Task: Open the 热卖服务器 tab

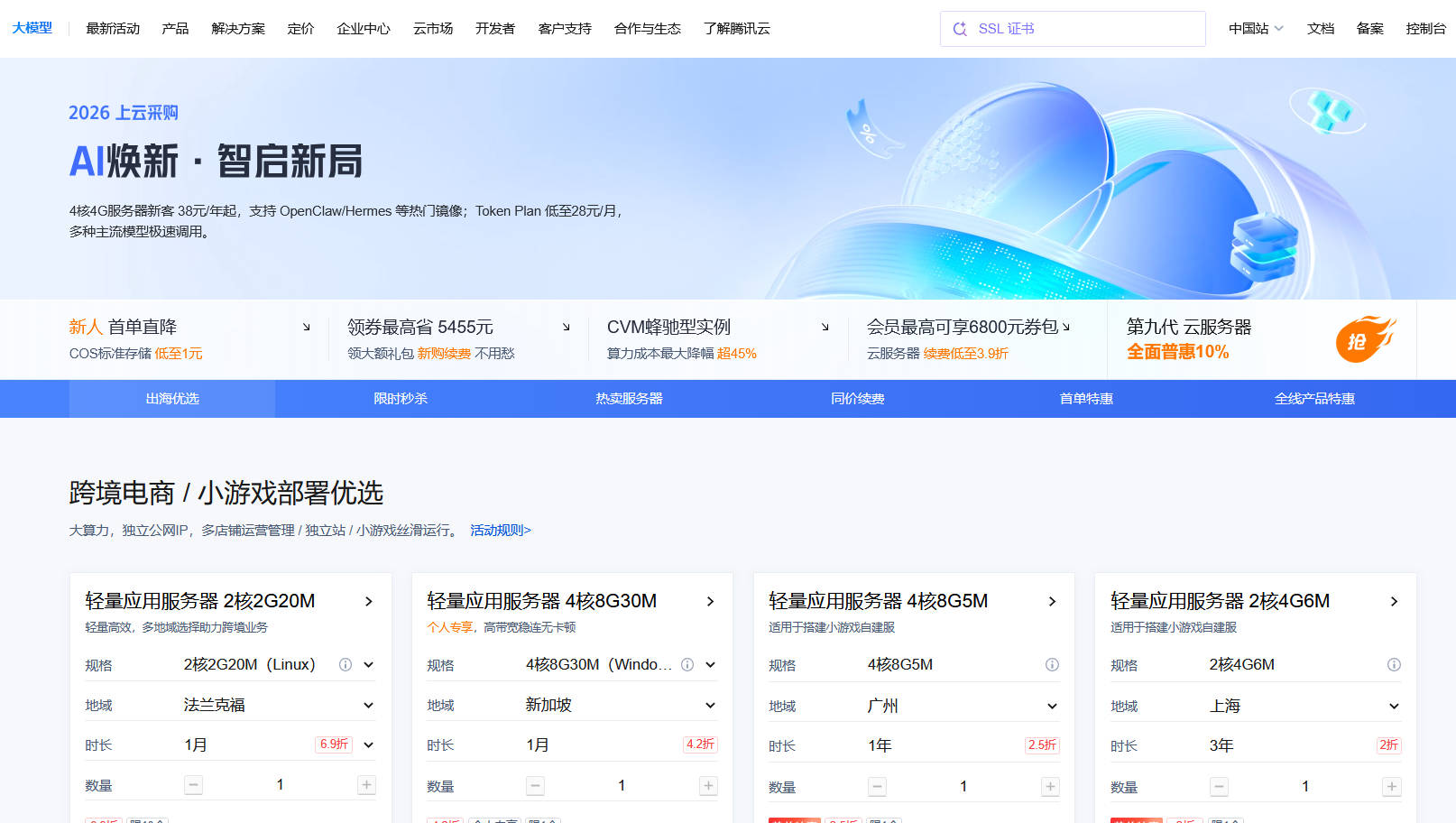Action: [629, 399]
